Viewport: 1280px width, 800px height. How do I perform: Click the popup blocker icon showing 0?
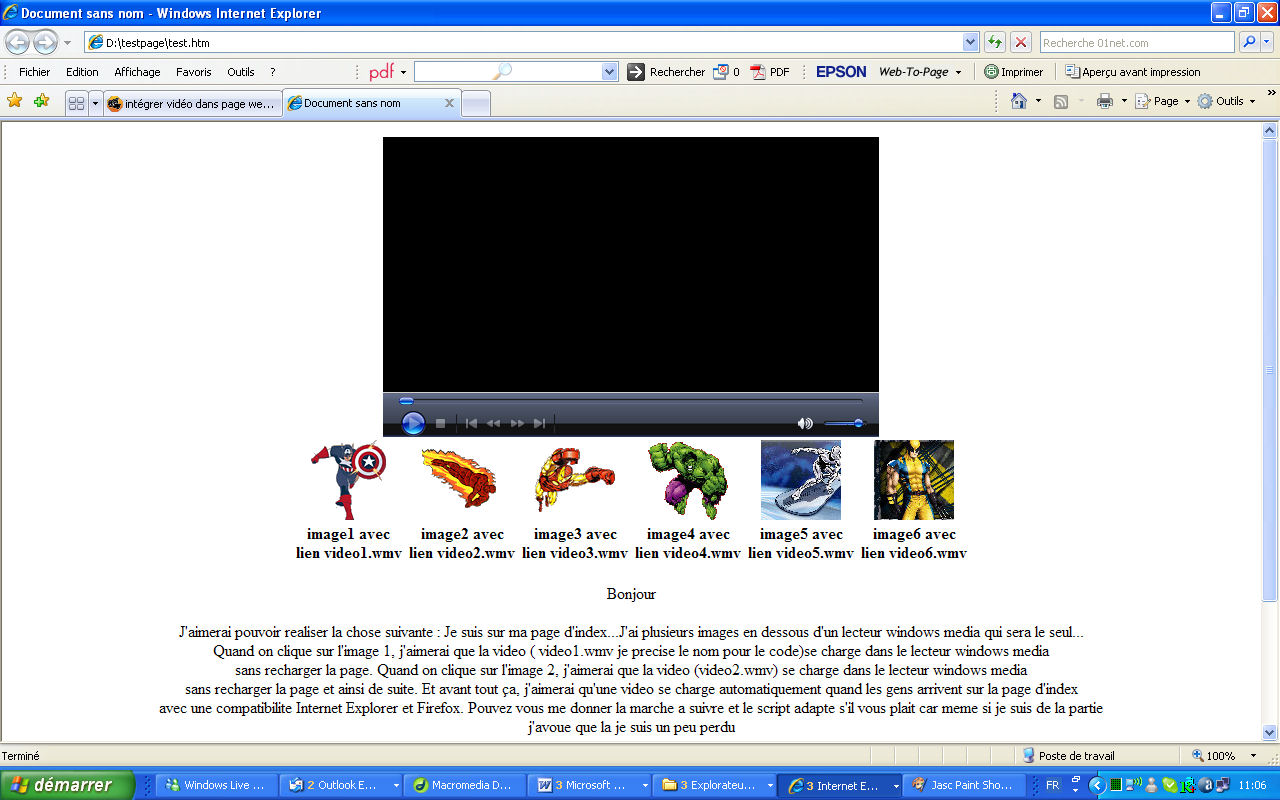point(726,72)
